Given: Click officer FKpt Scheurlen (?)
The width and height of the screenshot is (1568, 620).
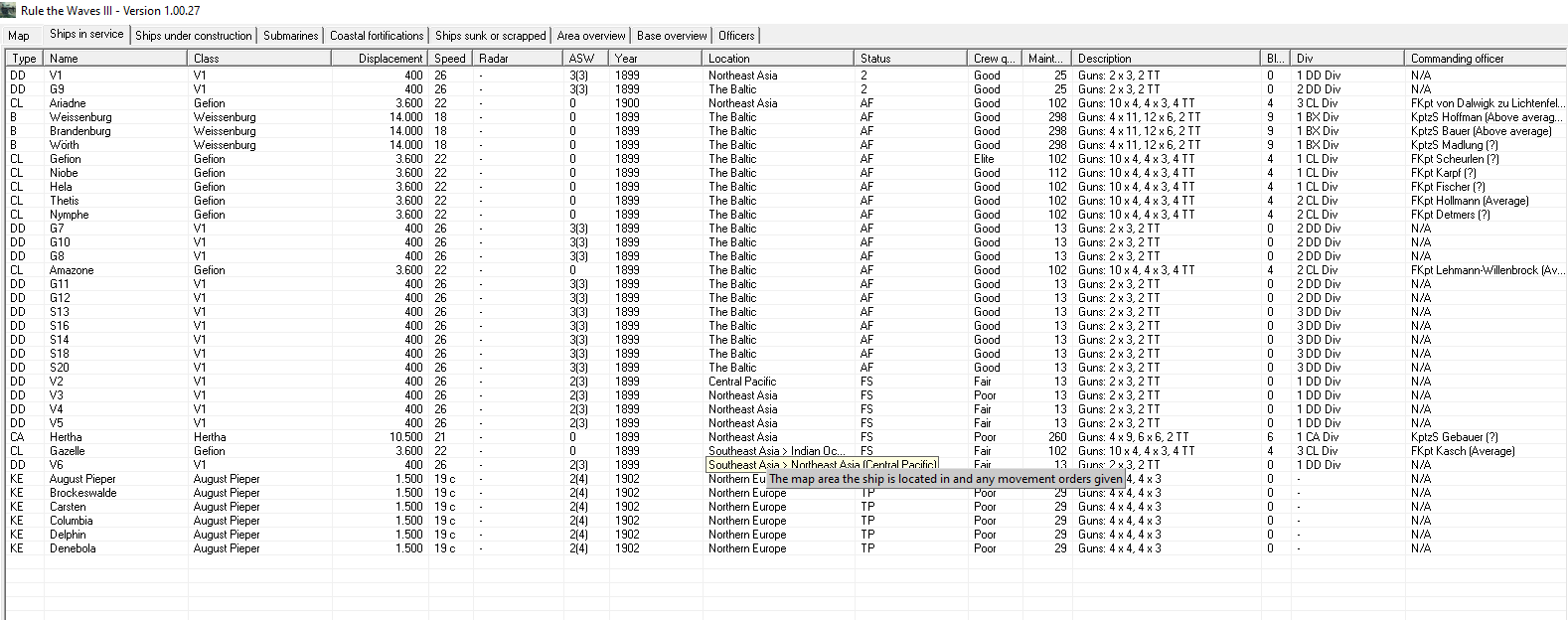Looking at the screenshot, I should coord(1455,159).
